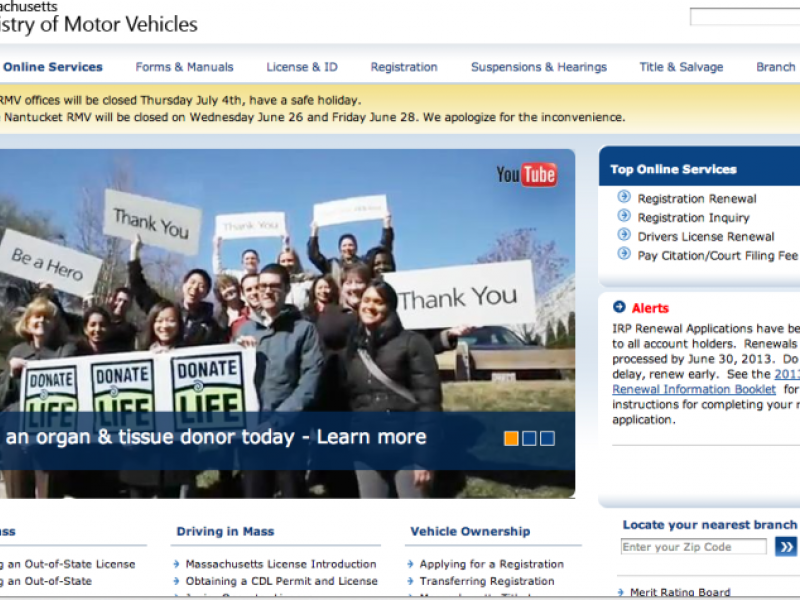Click the Locate your nearest branch heading
This screenshot has width=800, height=600.
[710, 525]
